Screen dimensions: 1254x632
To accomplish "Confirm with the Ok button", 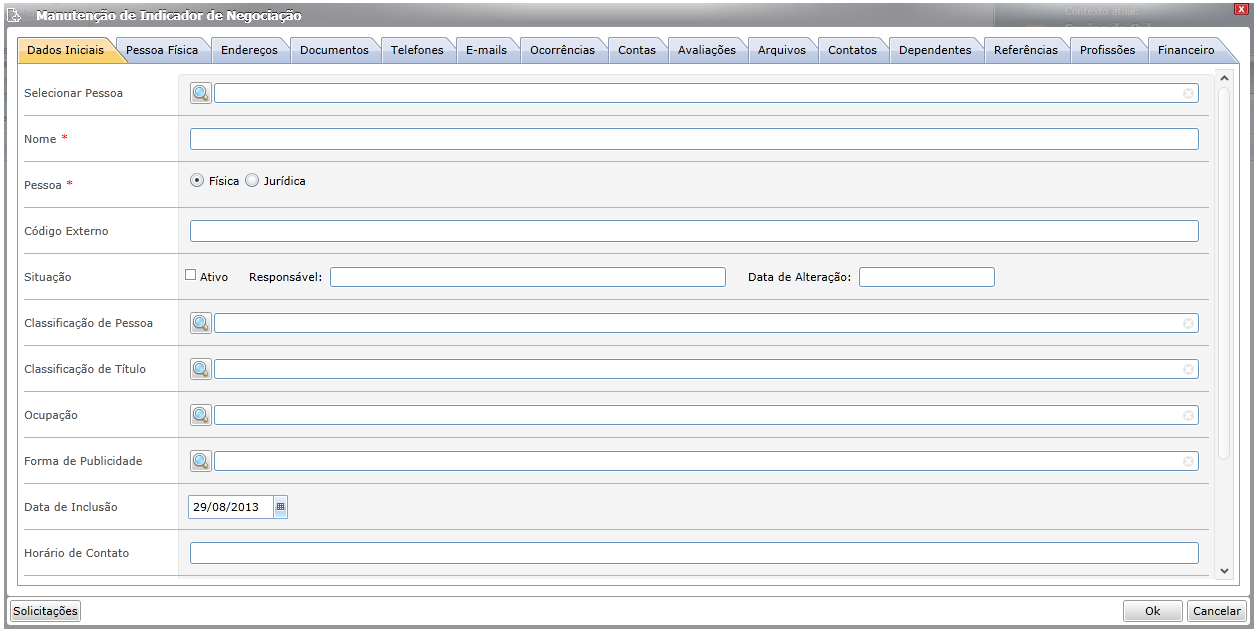I will coord(1152,611).
